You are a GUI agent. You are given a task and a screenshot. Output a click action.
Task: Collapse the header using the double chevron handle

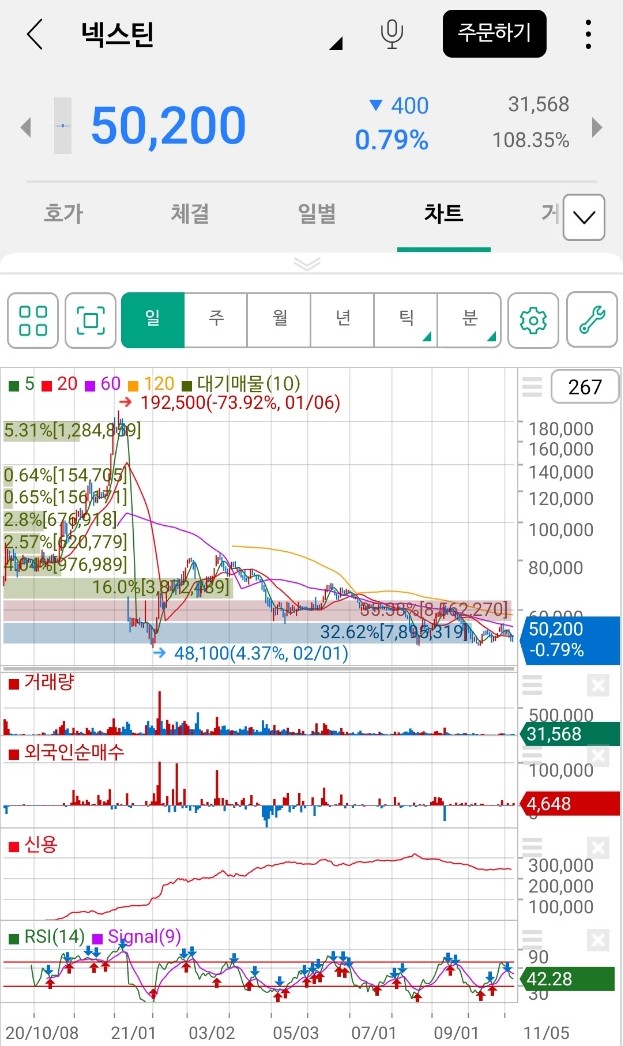point(307,264)
